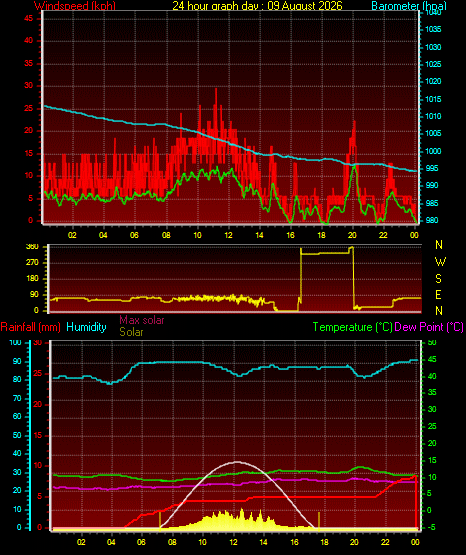Click the "70" humidity axis value

(17, 398)
